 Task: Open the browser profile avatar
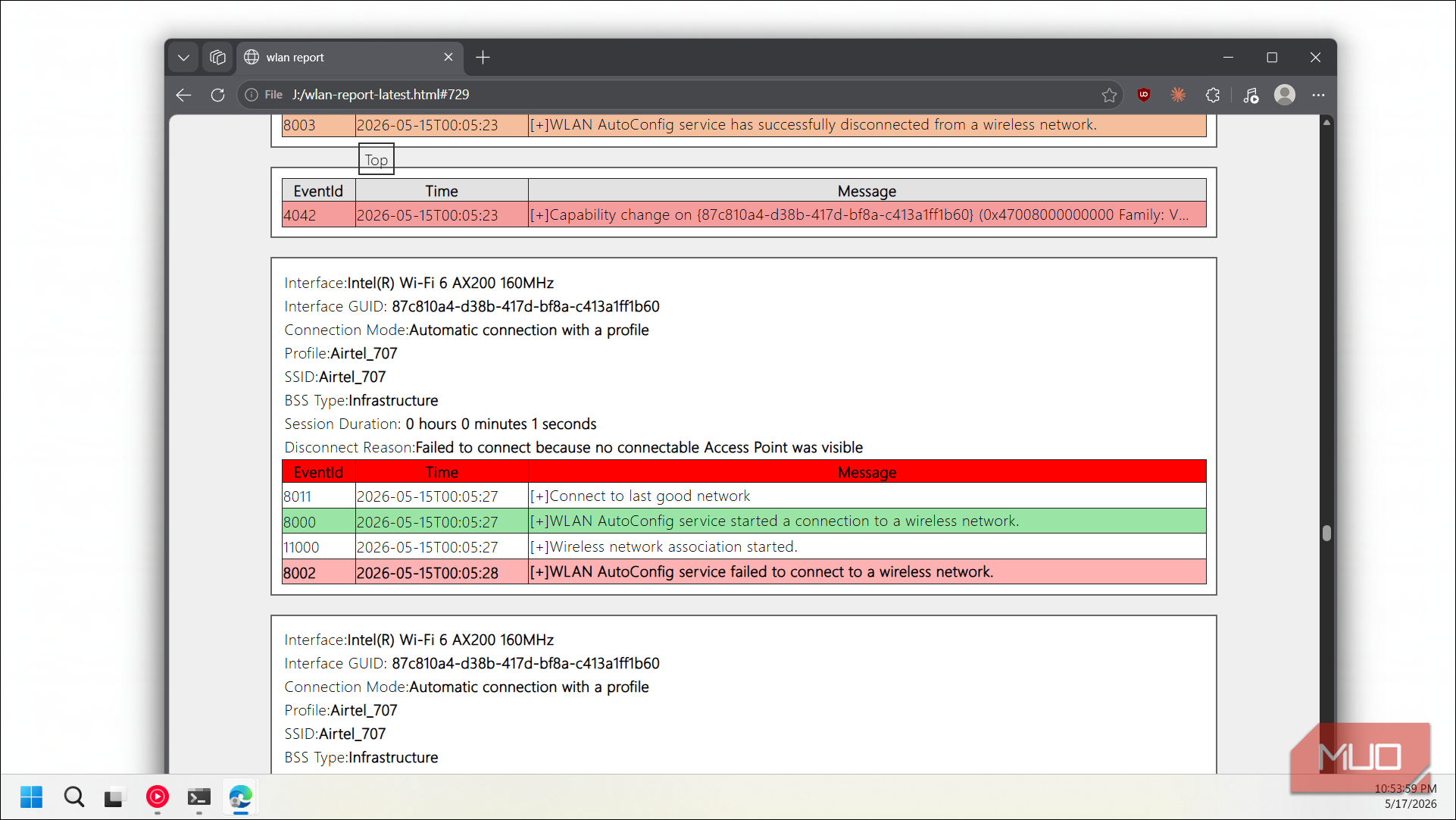click(x=1285, y=95)
